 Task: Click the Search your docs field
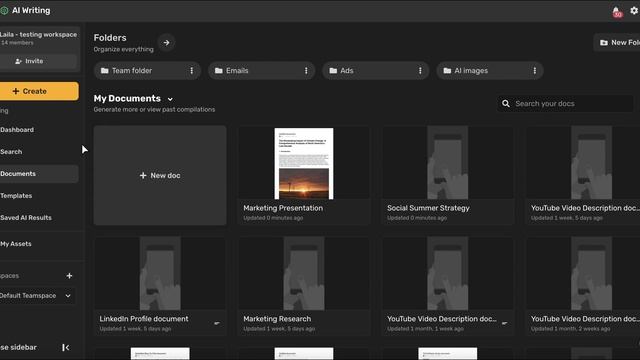565,104
